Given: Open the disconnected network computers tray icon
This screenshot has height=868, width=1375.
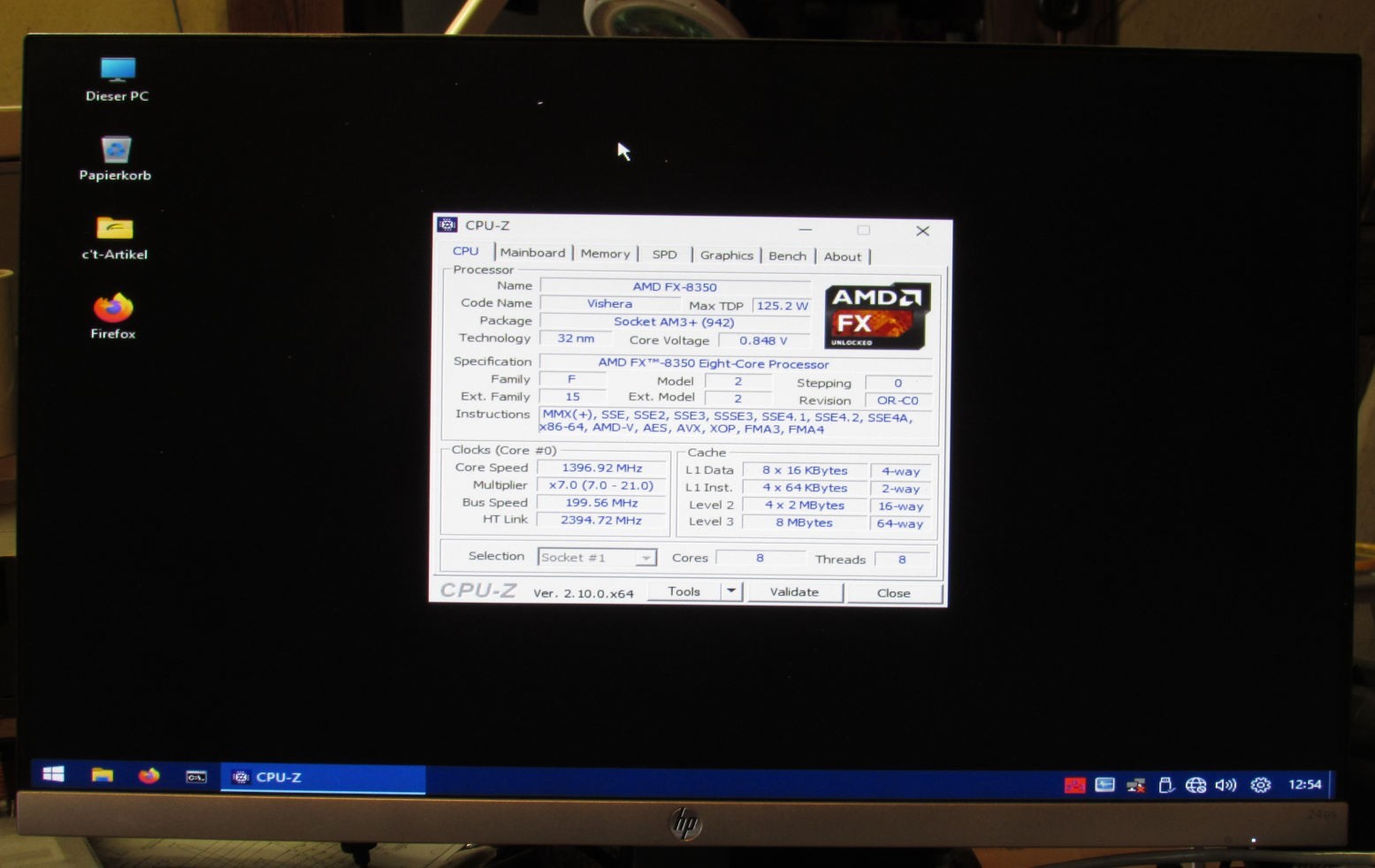Looking at the screenshot, I should click(x=1135, y=785).
